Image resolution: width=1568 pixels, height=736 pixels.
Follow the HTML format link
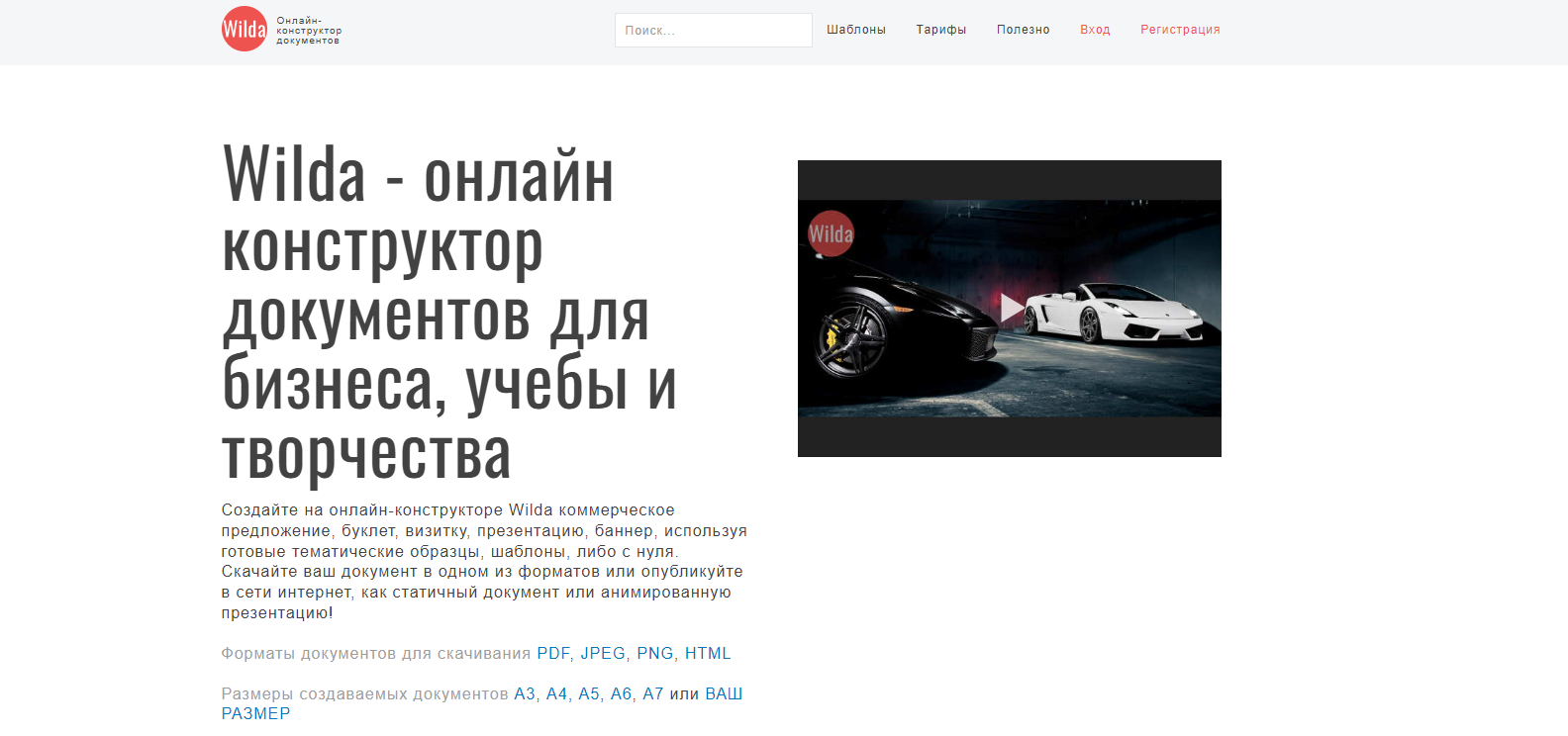coord(708,653)
